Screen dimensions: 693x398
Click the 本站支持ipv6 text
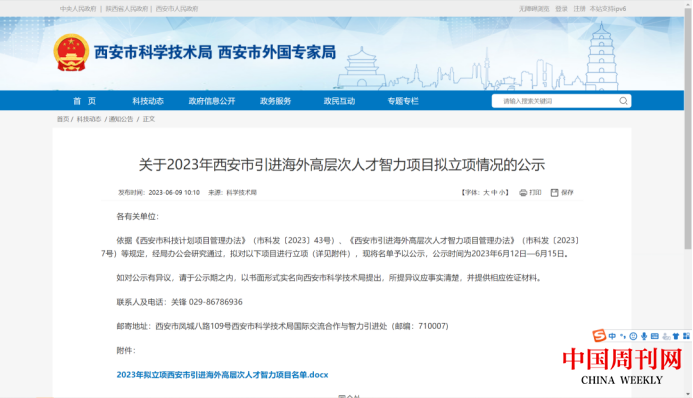pyautogui.click(x=608, y=8)
